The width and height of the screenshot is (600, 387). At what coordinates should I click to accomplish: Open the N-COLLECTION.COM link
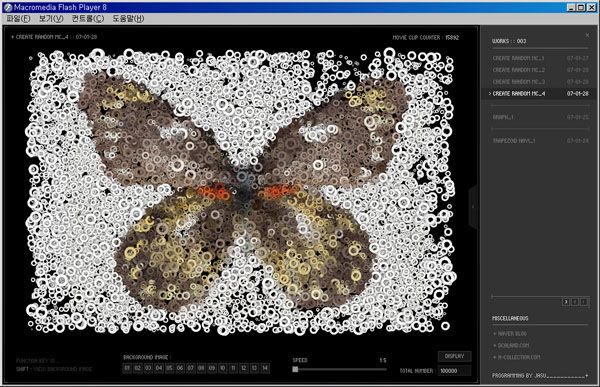click(x=519, y=357)
